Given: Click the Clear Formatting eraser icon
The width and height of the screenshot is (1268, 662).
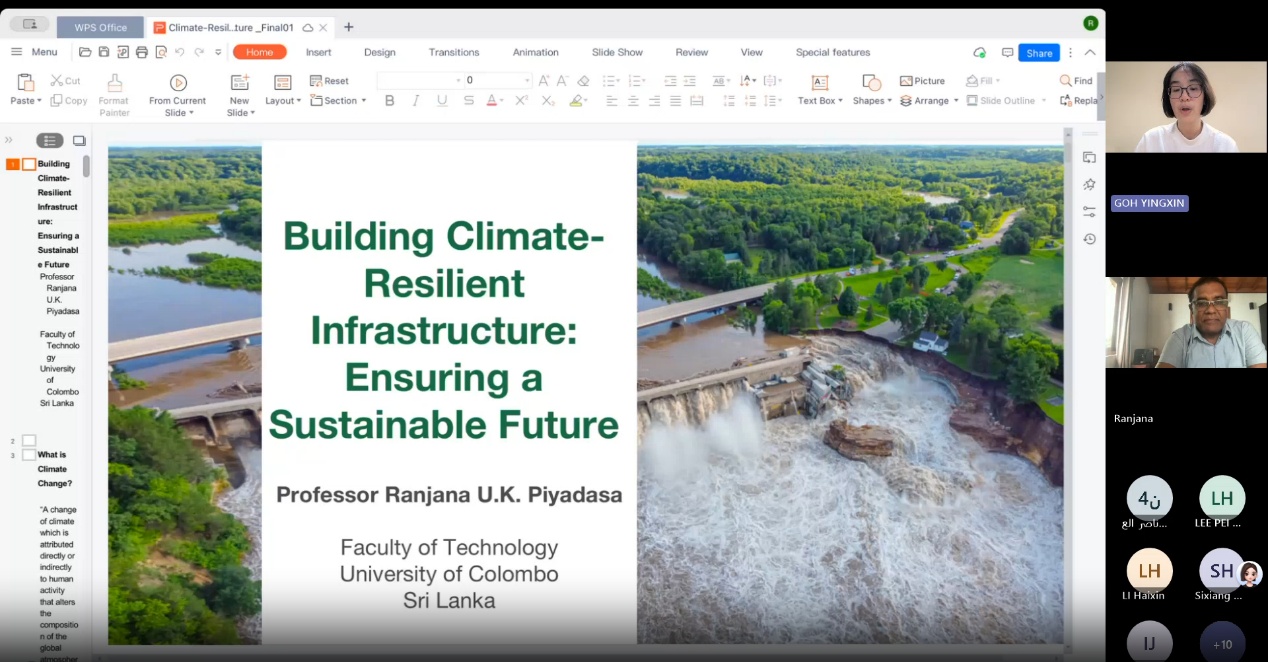Looking at the screenshot, I should 583,81.
